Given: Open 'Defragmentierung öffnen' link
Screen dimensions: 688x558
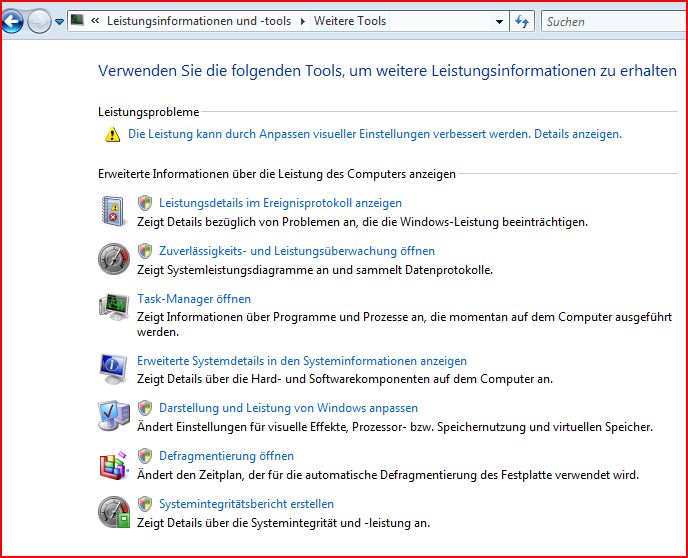Looking at the screenshot, I should 226,456.
